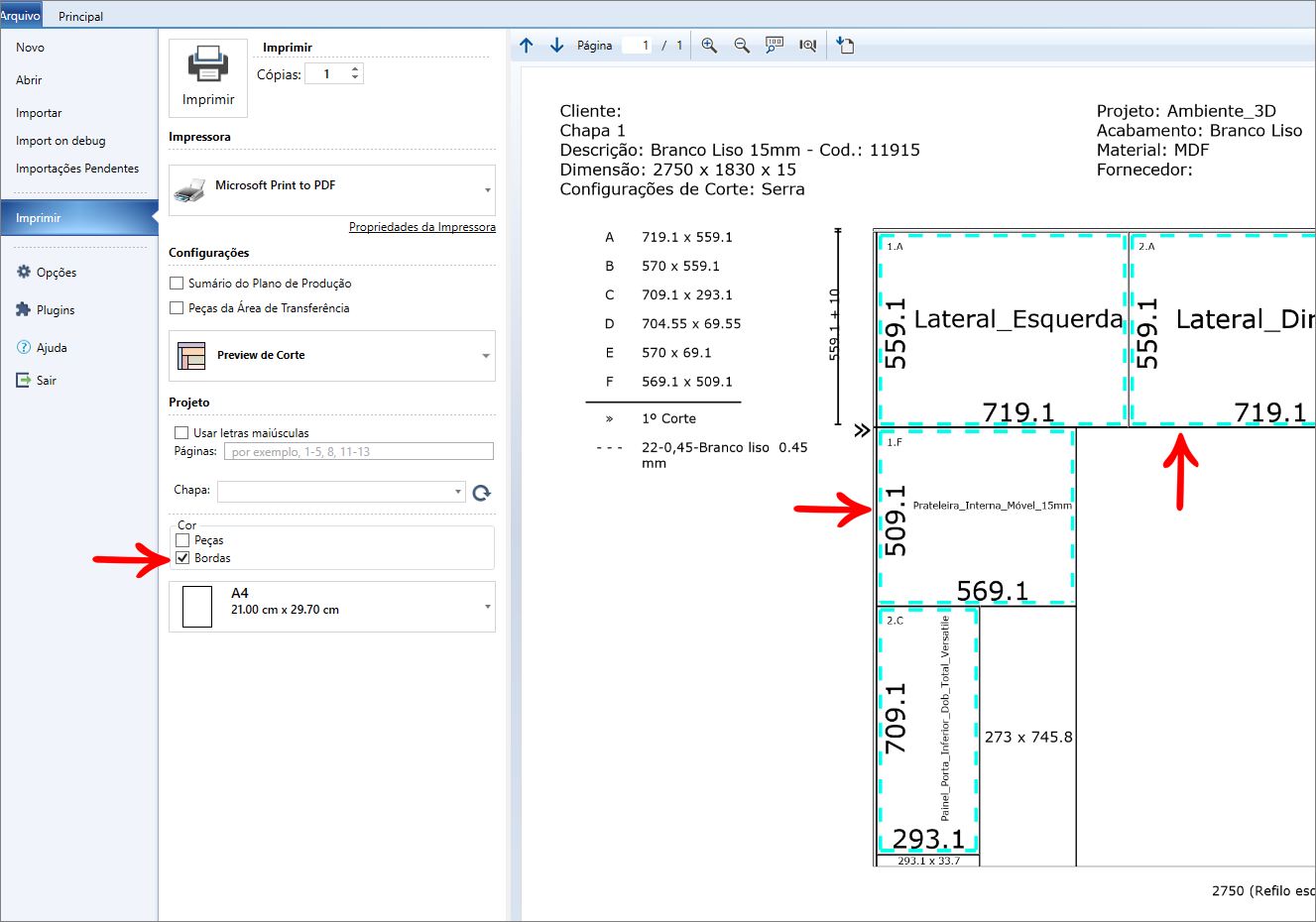Enable Usar letras maiúsculas option

click(x=181, y=433)
